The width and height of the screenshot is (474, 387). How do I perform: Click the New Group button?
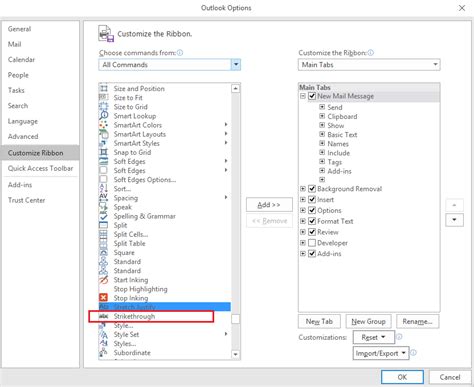pos(368,321)
